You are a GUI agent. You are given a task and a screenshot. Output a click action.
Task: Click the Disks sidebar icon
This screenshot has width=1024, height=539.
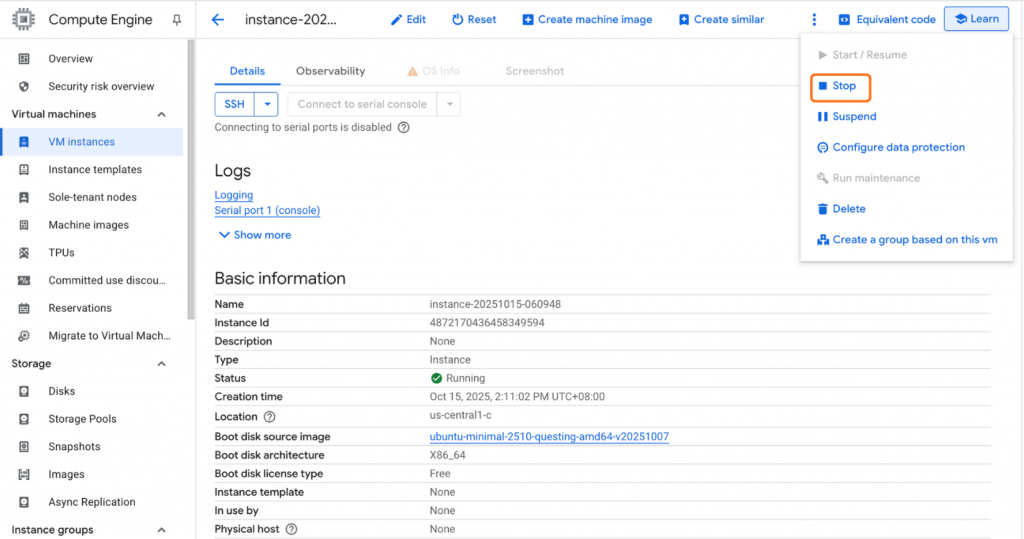coord(24,391)
